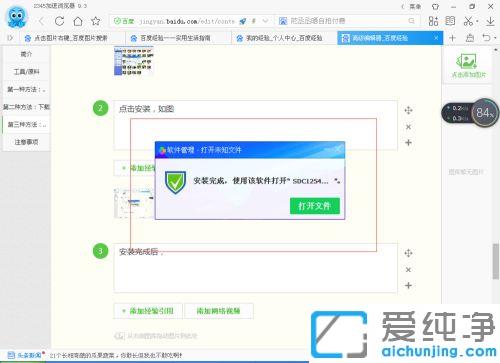The height and width of the screenshot is (363, 500).
Task: Toggle the sidebar icon left of tabs
Action: [10, 38]
